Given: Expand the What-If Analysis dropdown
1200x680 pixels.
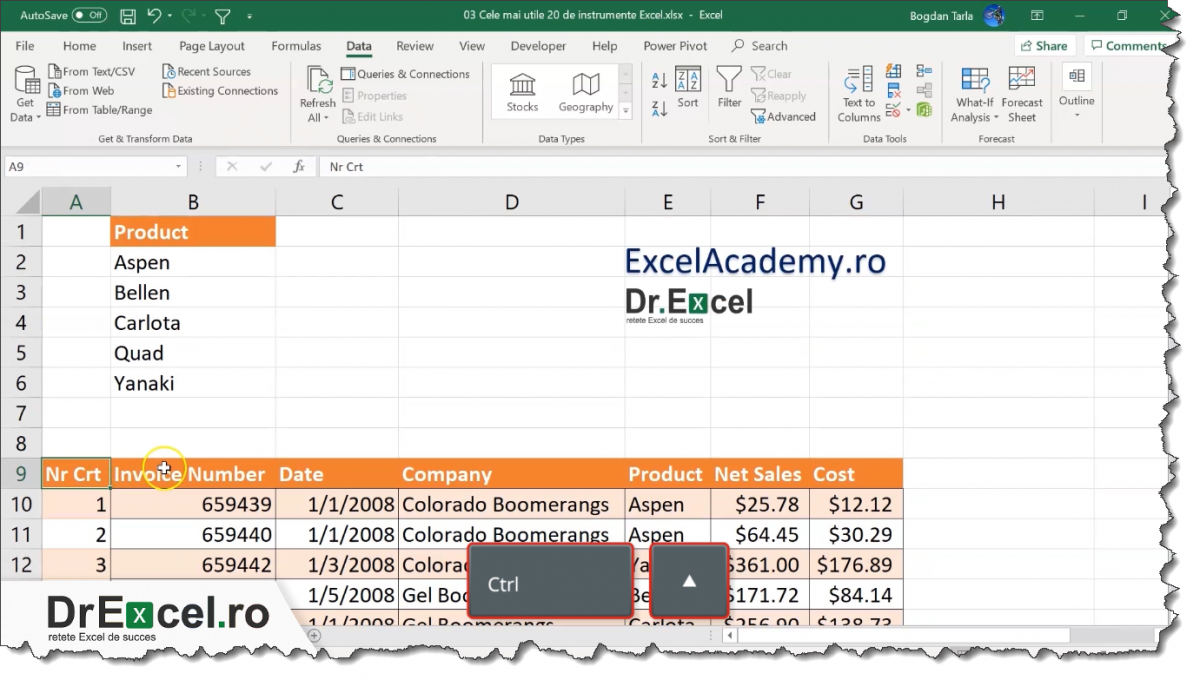Looking at the screenshot, I should pyautogui.click(x=973, y=93).
